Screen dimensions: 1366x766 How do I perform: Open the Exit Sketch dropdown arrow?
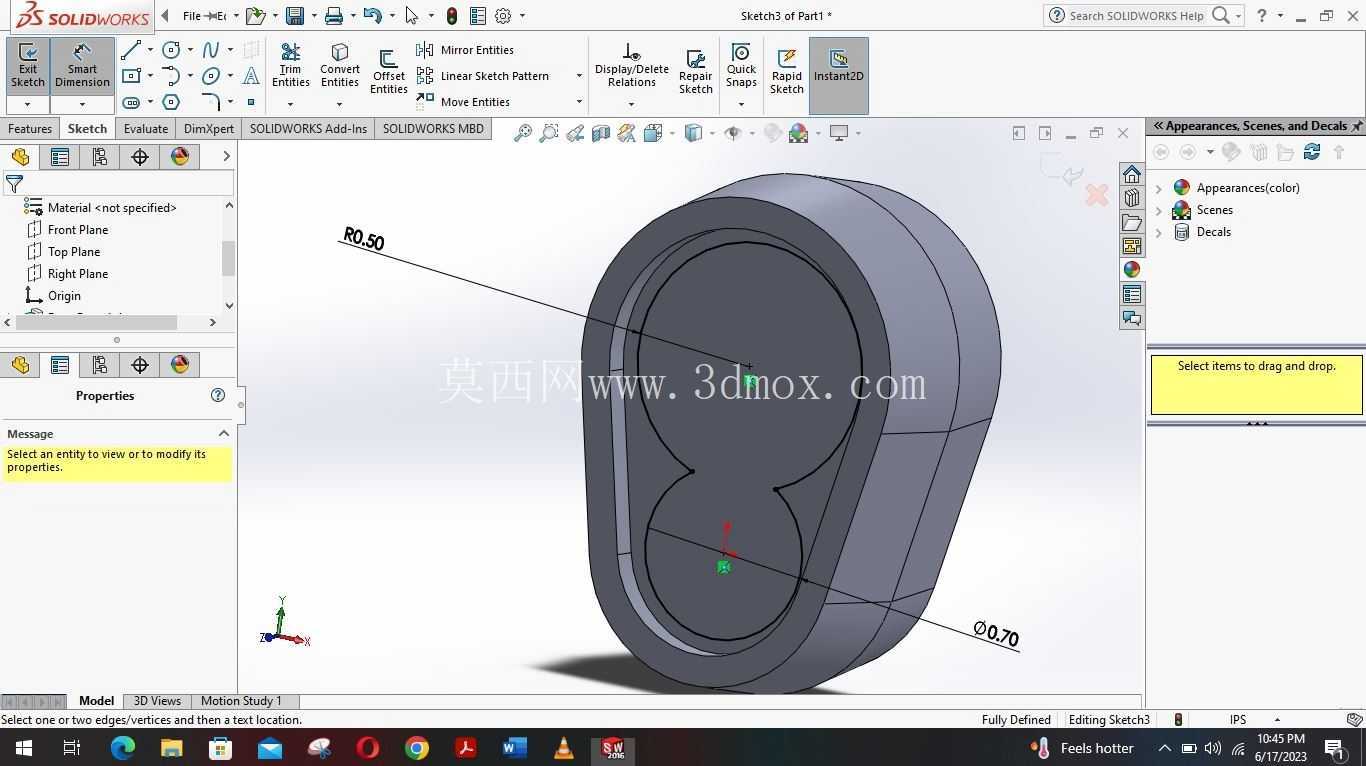coord(27,104)
